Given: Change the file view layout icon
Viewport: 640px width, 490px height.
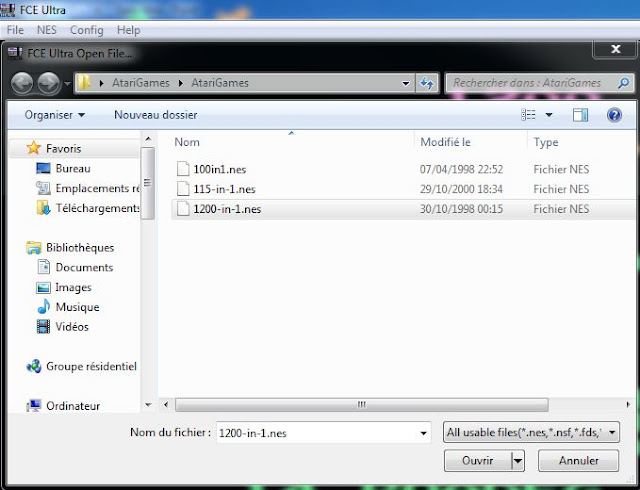Looking at the screenshot, I should [528, 115].
